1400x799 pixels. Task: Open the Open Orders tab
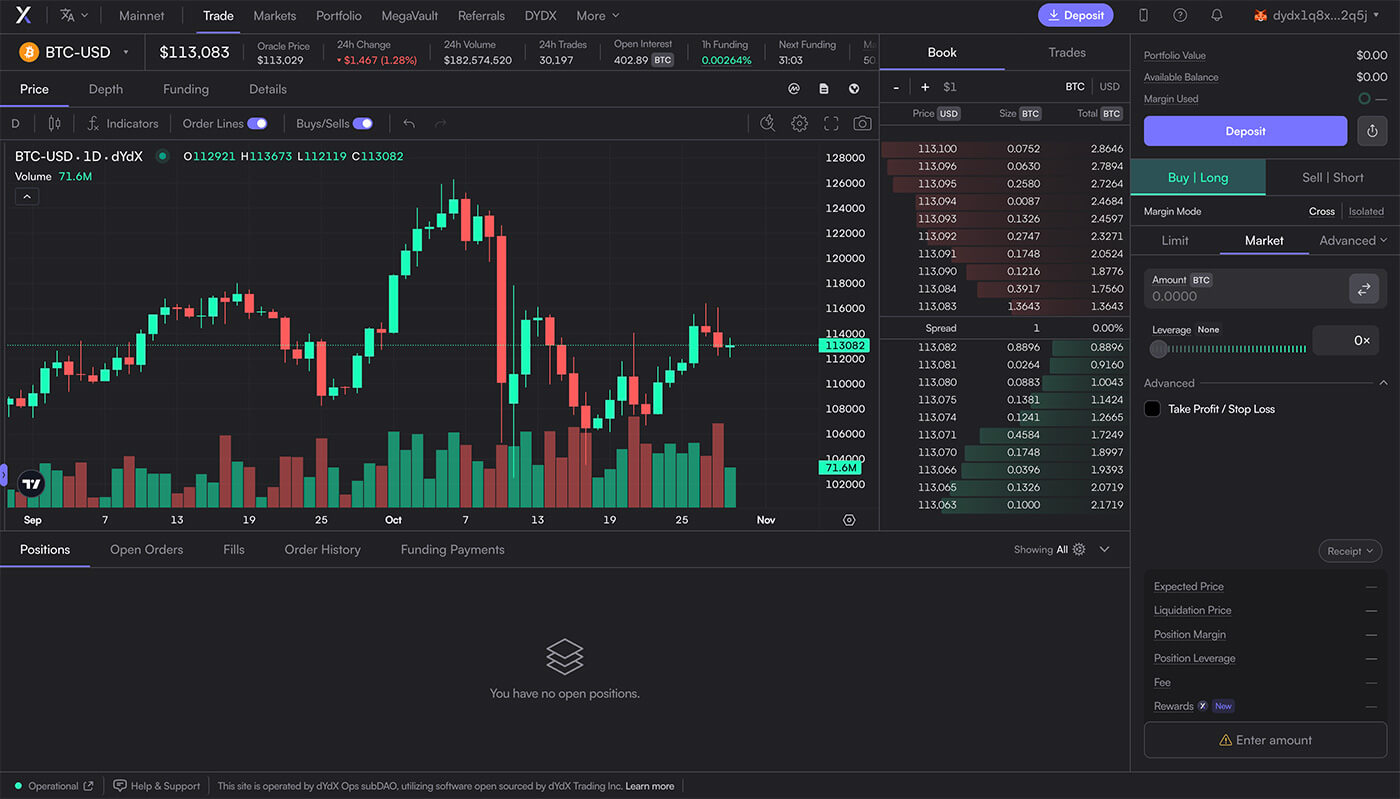pos(146,550)
